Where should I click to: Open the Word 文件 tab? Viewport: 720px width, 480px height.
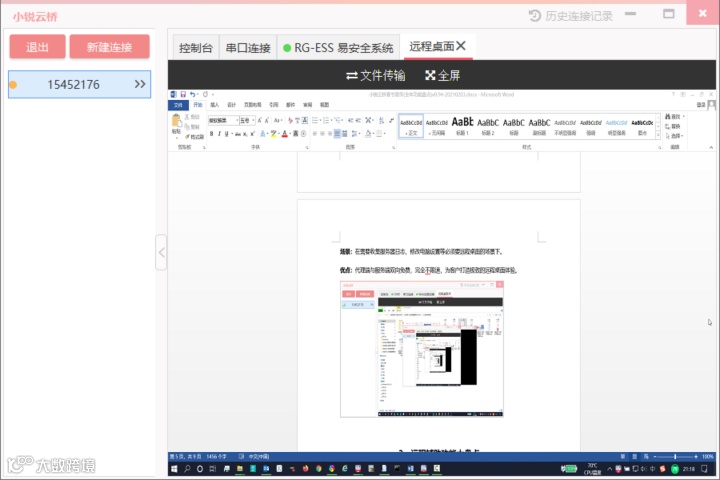pyautogui.click(x=178, y=105)
